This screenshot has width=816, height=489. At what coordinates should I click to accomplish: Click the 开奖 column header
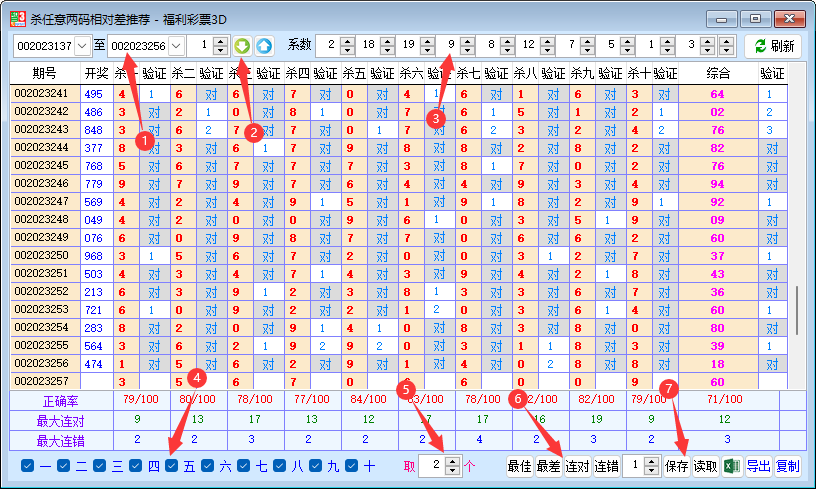point(95,73)
